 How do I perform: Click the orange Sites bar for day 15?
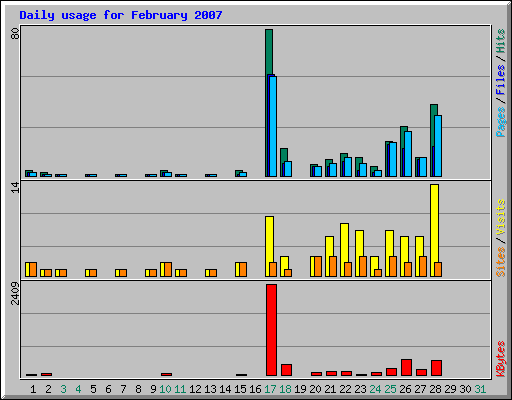[243, 269]
